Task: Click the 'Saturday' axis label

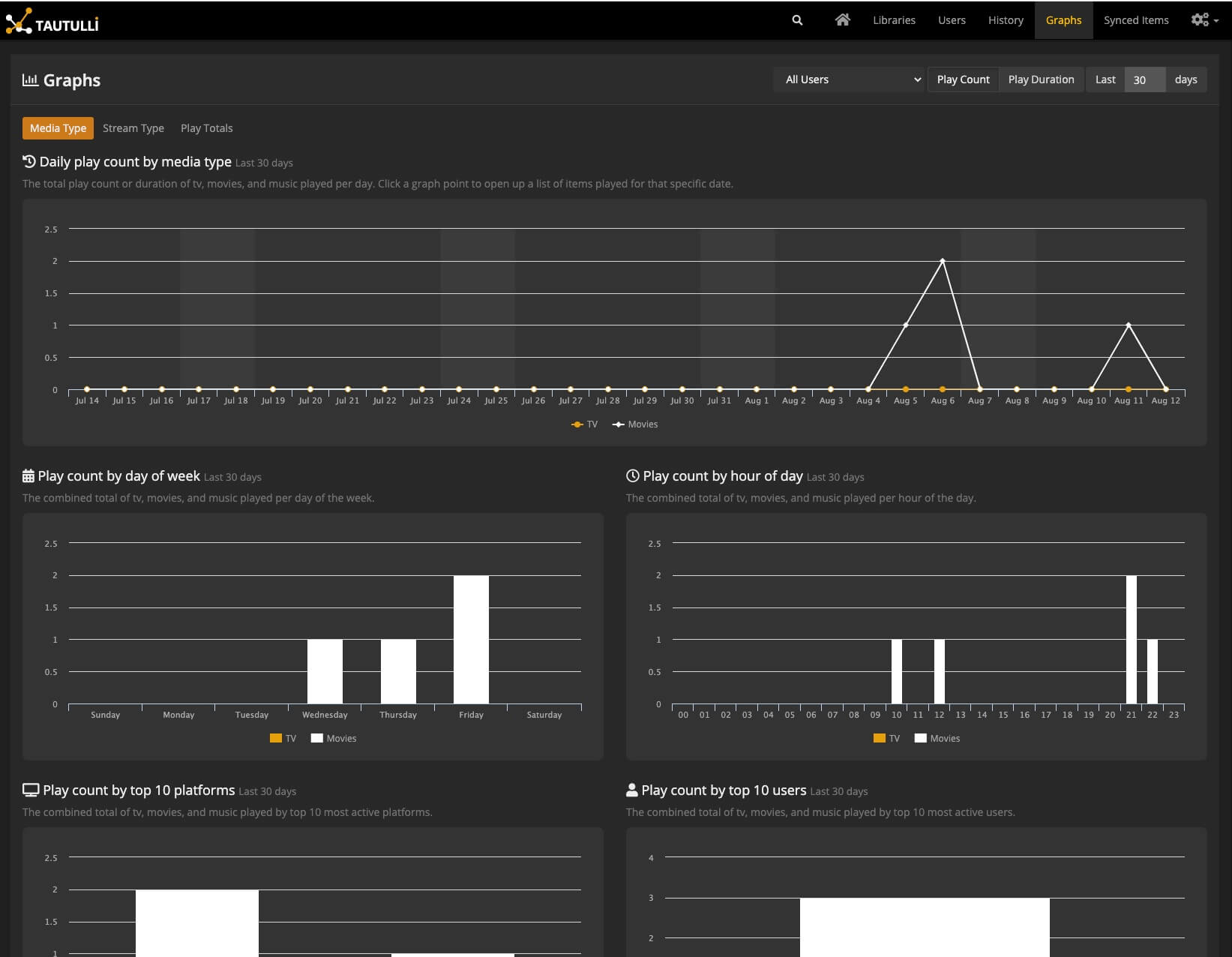Action: (x=544, y=715)
